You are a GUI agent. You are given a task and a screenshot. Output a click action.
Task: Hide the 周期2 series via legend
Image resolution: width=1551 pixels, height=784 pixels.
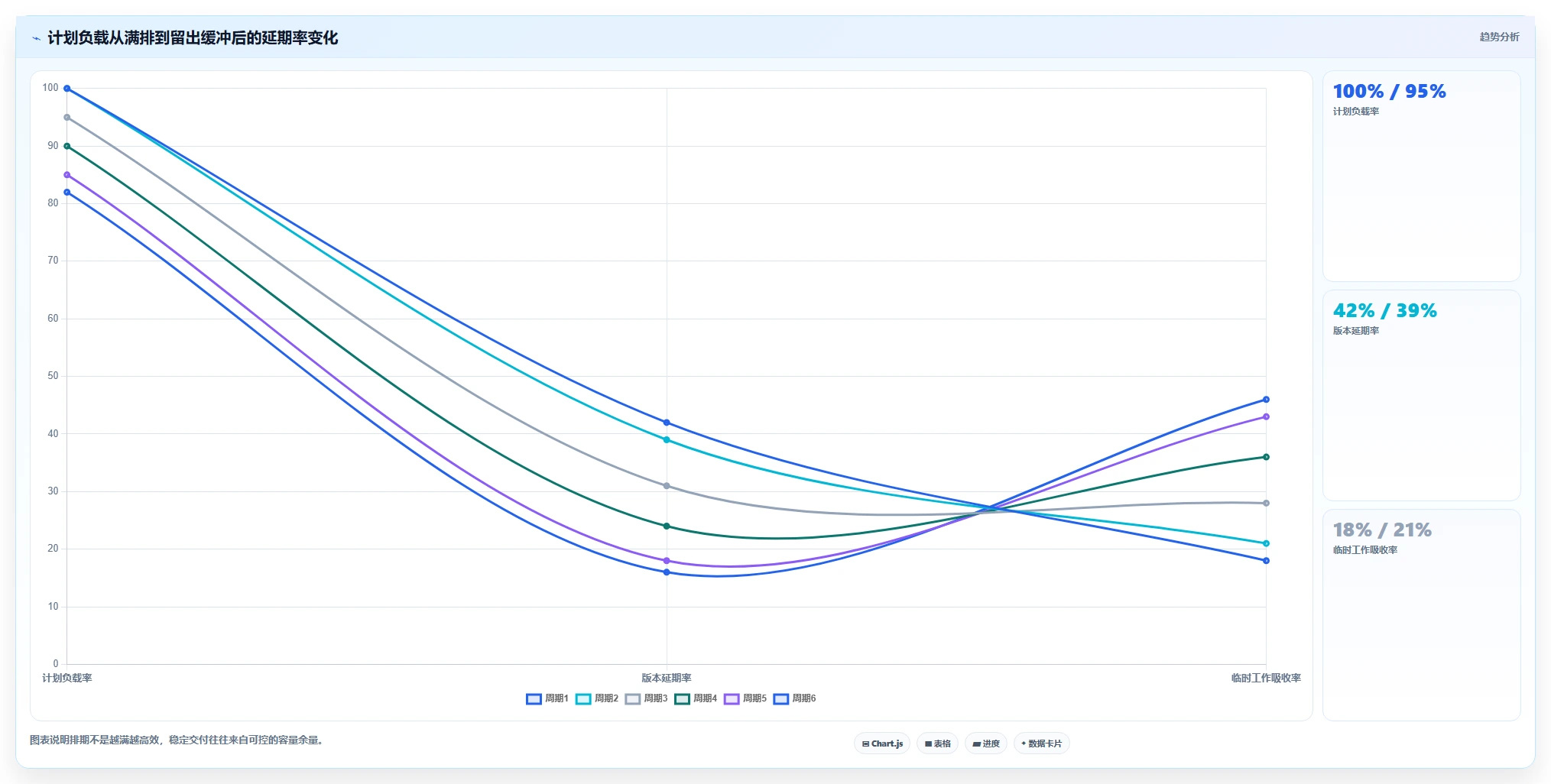tap(597, 698)
